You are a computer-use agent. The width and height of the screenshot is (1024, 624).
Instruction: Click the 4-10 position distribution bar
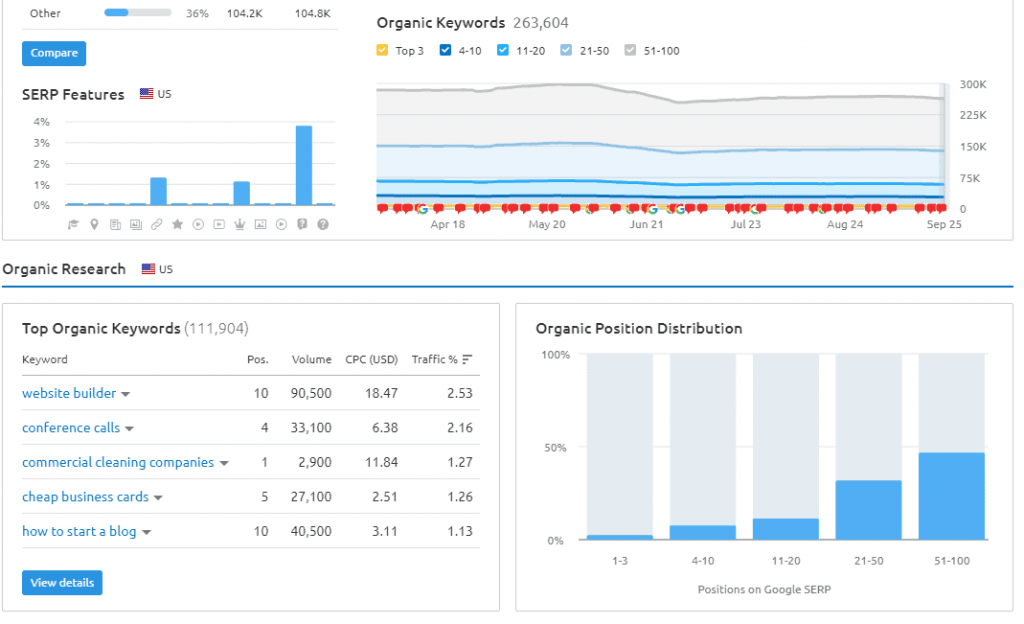point(703,533)
